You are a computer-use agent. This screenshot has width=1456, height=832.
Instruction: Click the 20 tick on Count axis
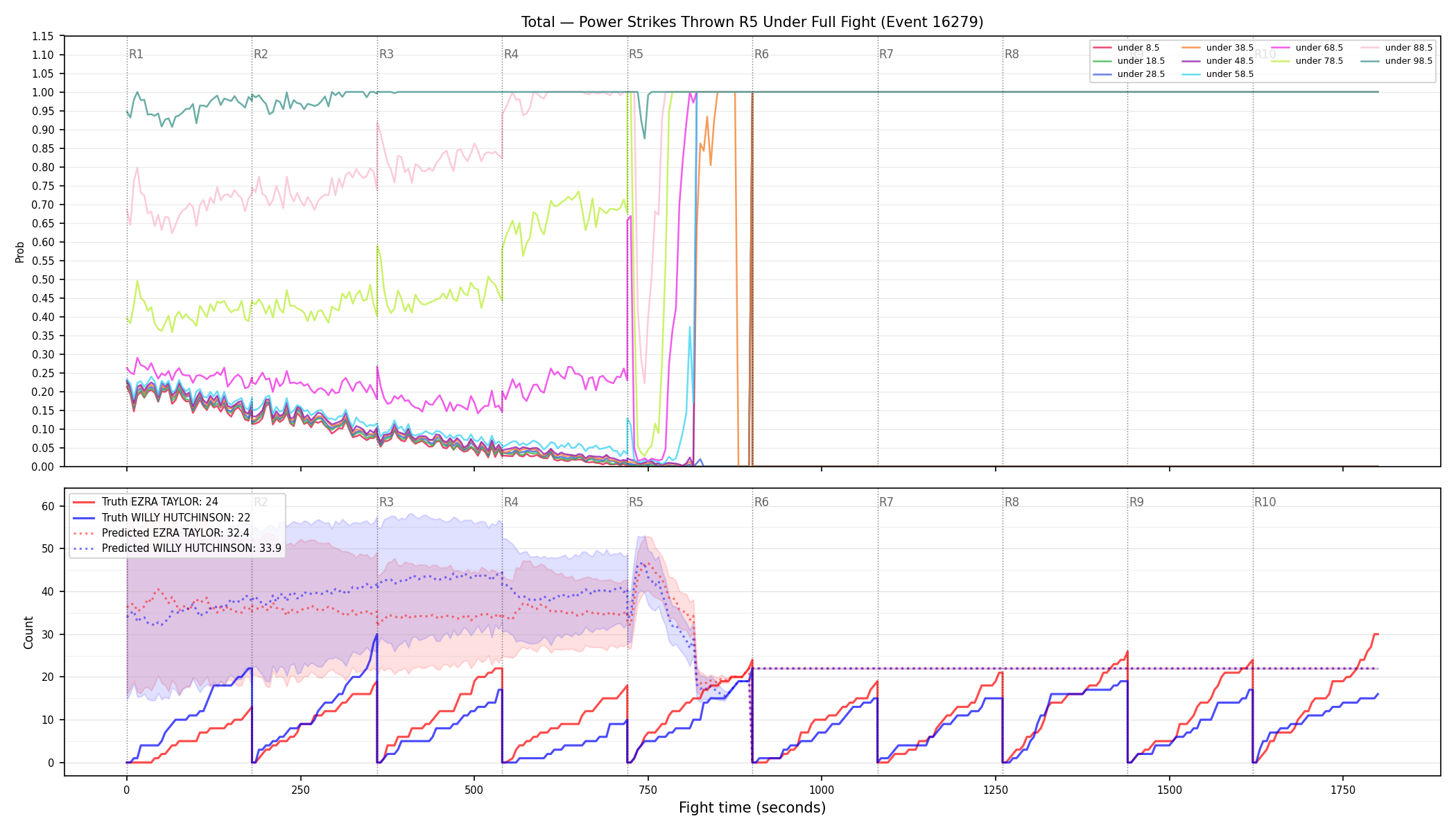[x=48, y=677]
